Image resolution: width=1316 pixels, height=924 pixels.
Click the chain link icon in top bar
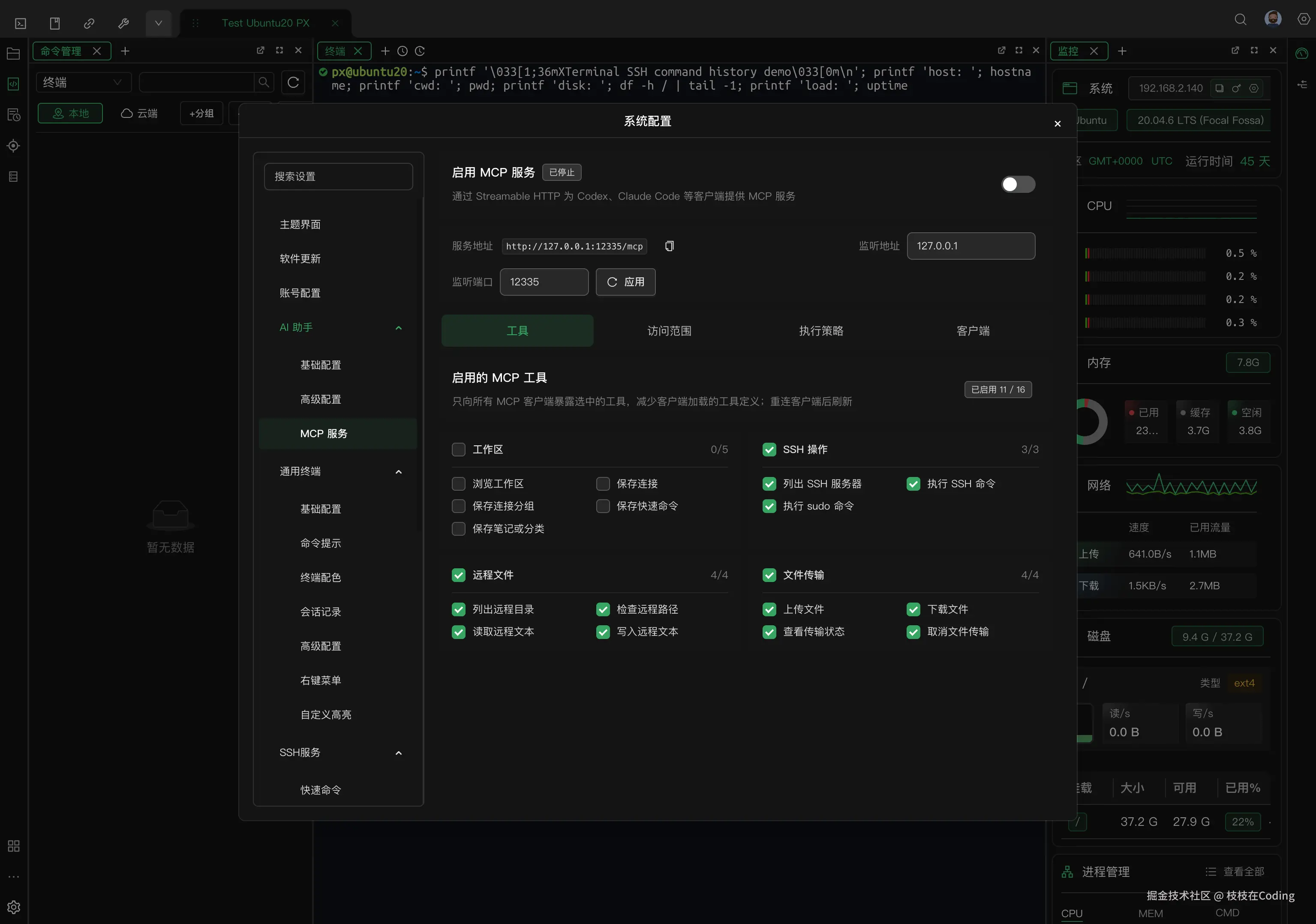coord(89,24)
